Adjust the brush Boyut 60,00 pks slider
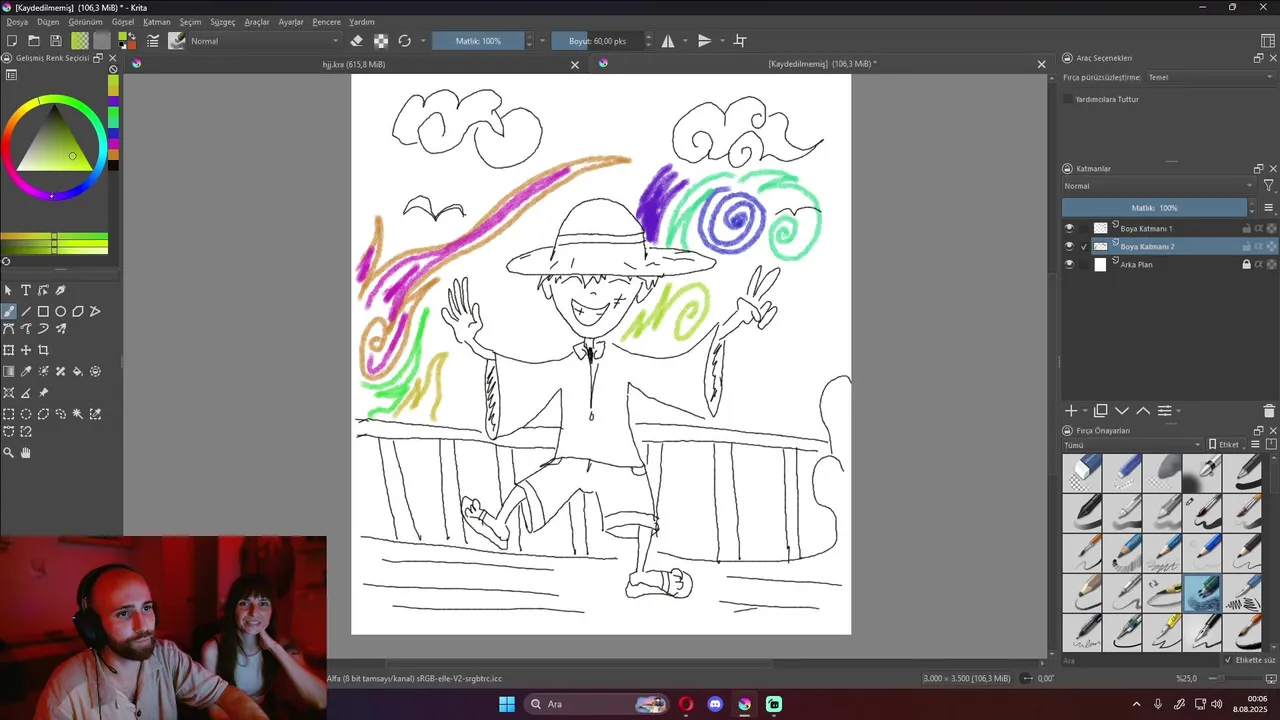The height and width of the screenshot is (720, 1280). click(597, 41)
